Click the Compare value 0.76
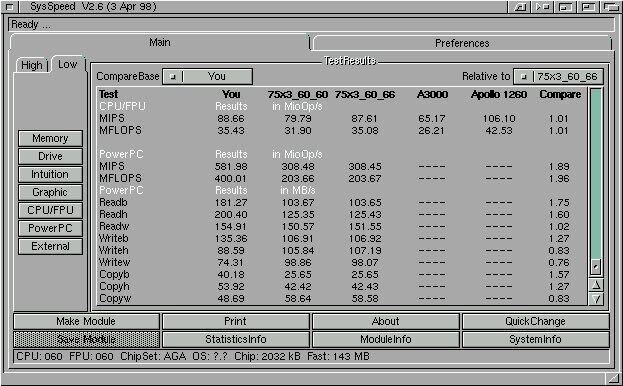The width and height of the screenshot is (623, 386). pyautogui.click(x=559, y=262)
